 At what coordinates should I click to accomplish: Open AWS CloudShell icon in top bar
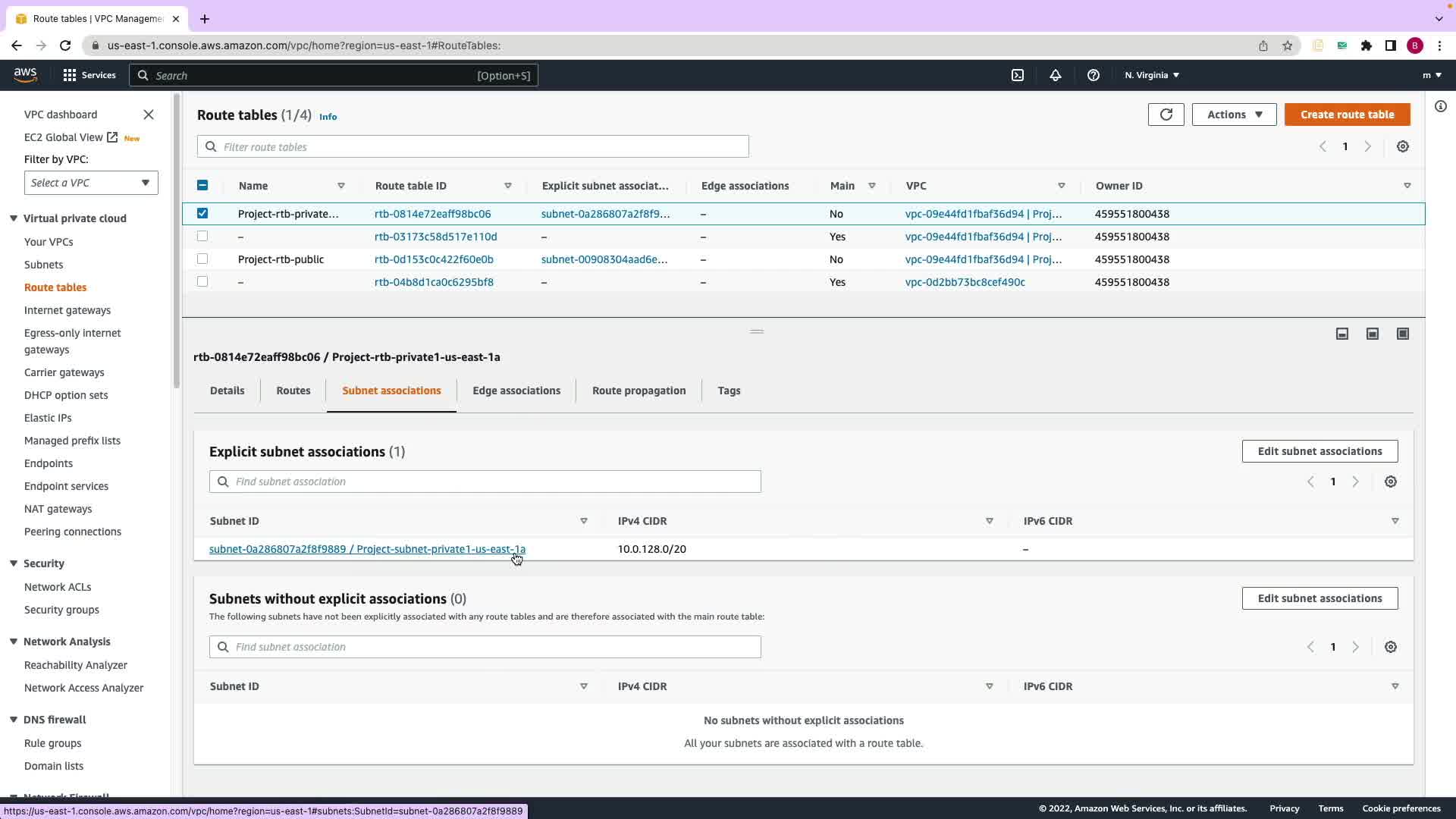coord(1018,75)
